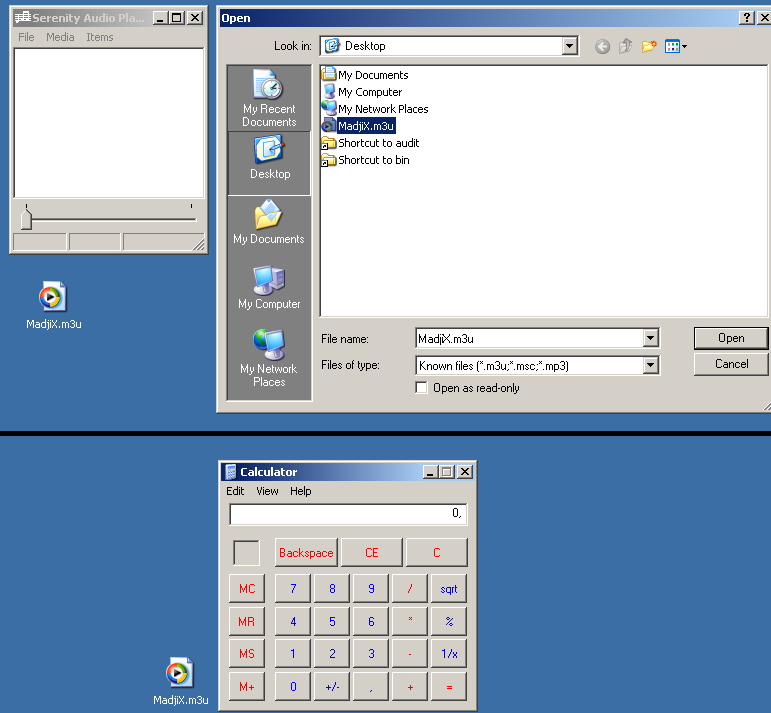The height and width of the screenshot is (713, 771).
Task: Click the MS memory store button
Action: coord(247,654)
